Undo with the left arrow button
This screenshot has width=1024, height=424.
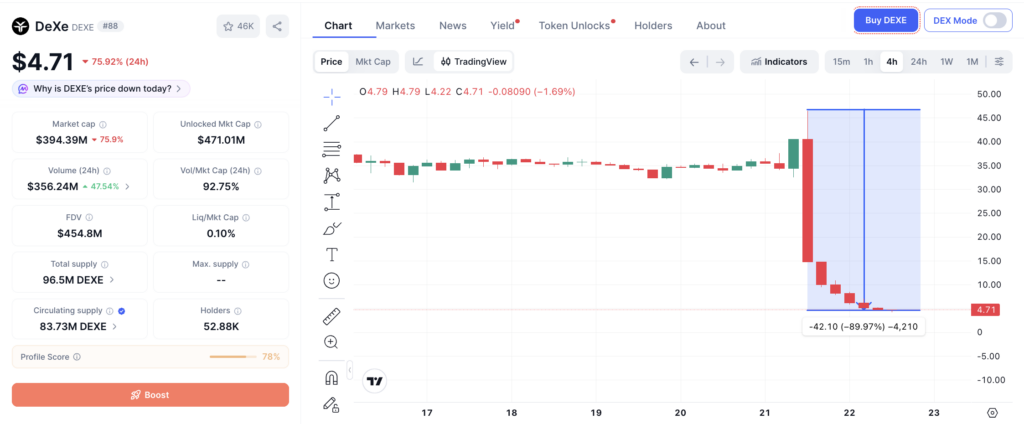point(694,62)
